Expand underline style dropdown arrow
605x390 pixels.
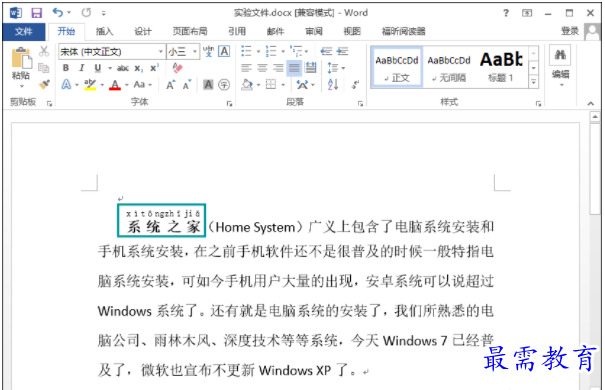click(x=110, y=68)
